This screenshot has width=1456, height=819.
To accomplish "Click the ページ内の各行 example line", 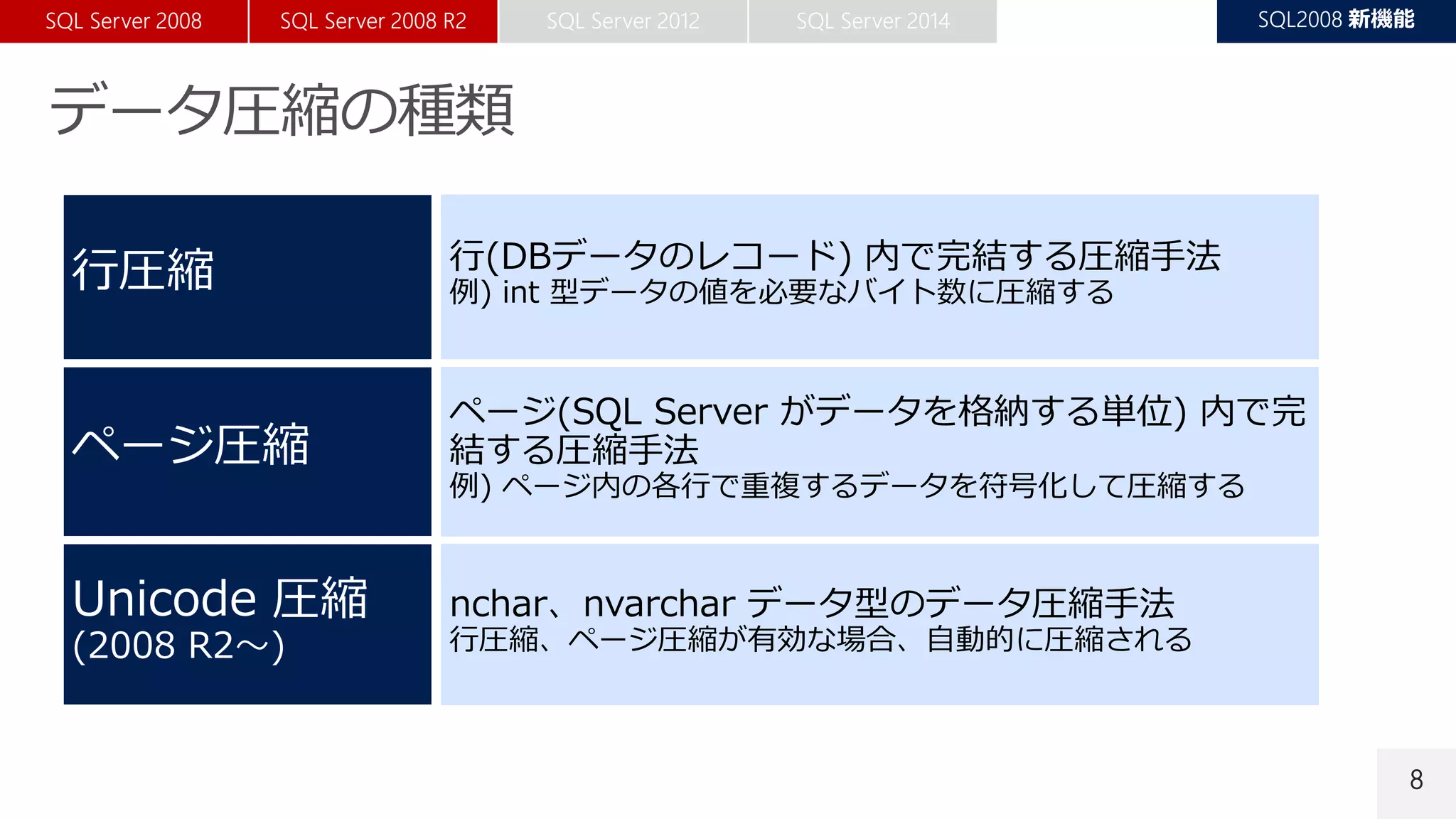I will [x=846, y=486].
